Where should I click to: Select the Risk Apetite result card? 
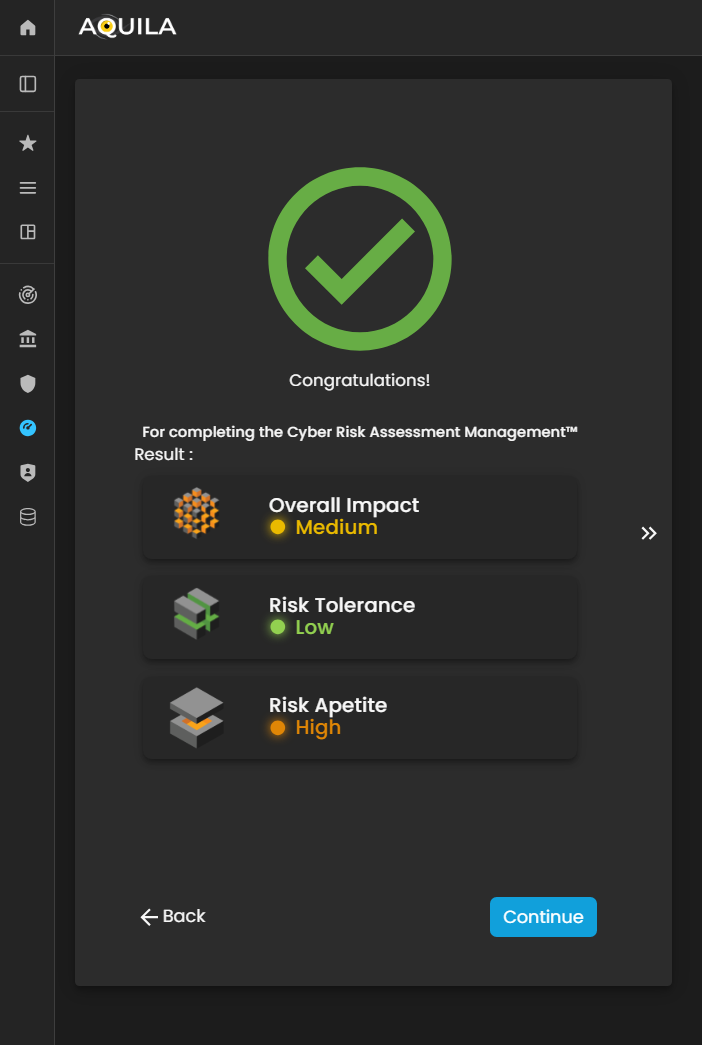(x=360, y=717)
